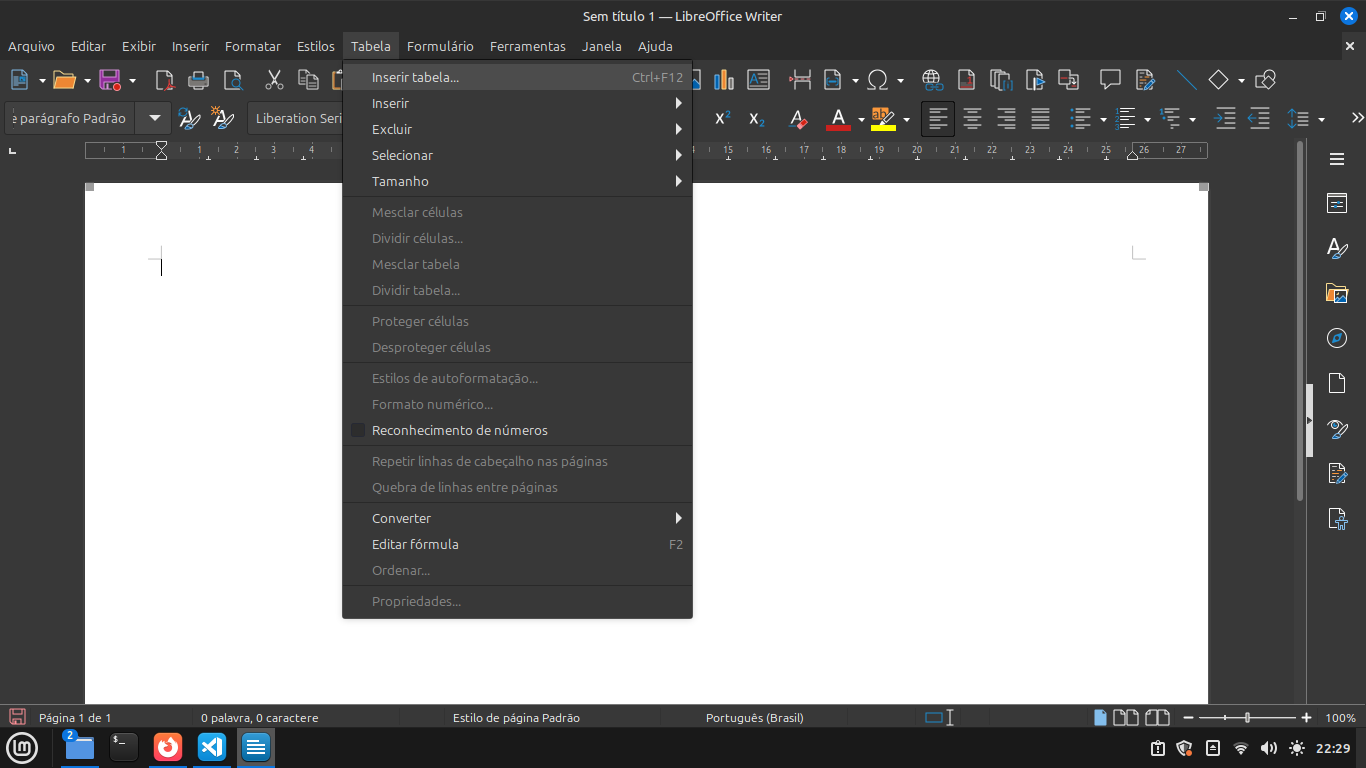
Task: Select the Insert line tool
Action: pos(1186,80)
